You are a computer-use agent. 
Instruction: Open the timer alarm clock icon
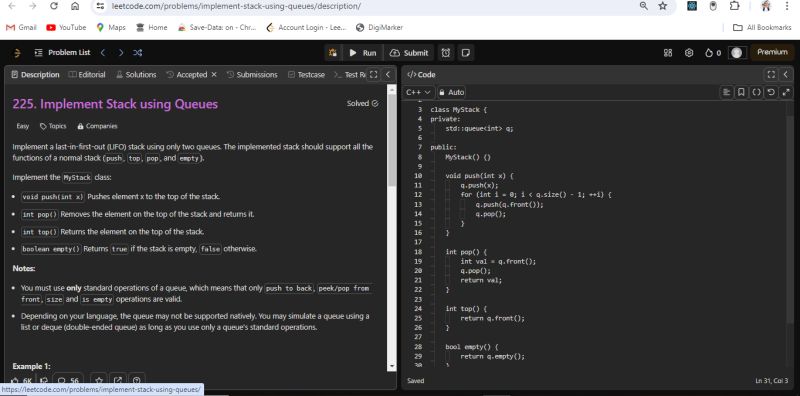pos(446,53)
